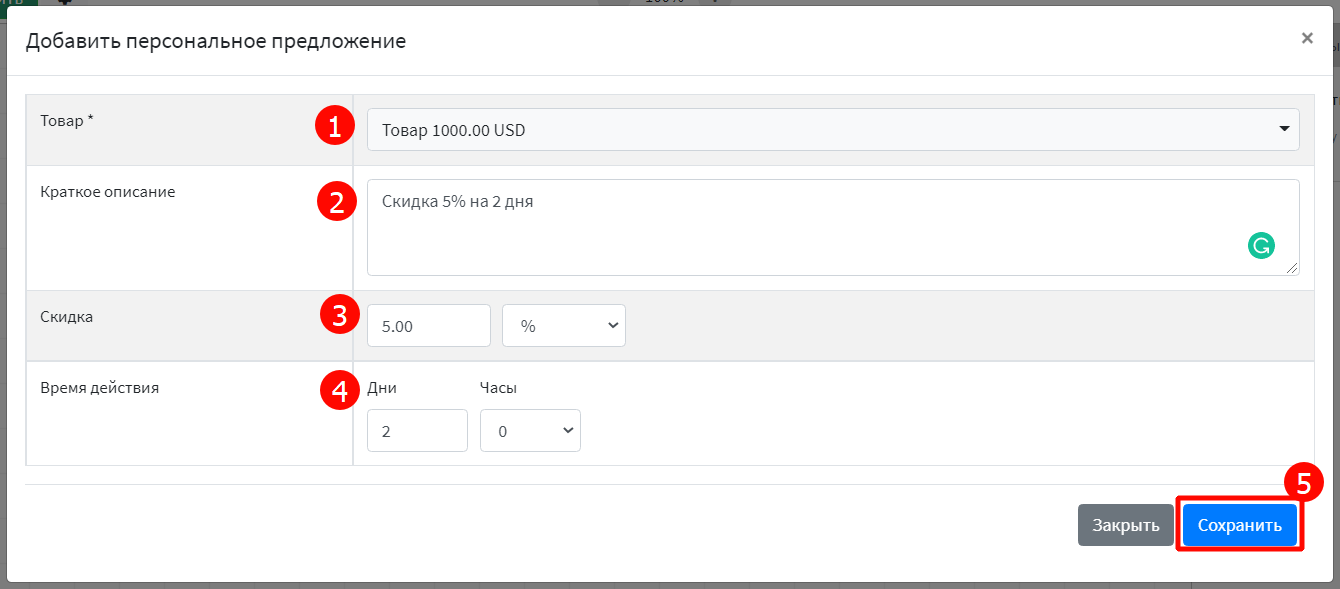1340x589 pixels.
Task: Click the description textarea resize handle
Action: (x=1293, y=269)
